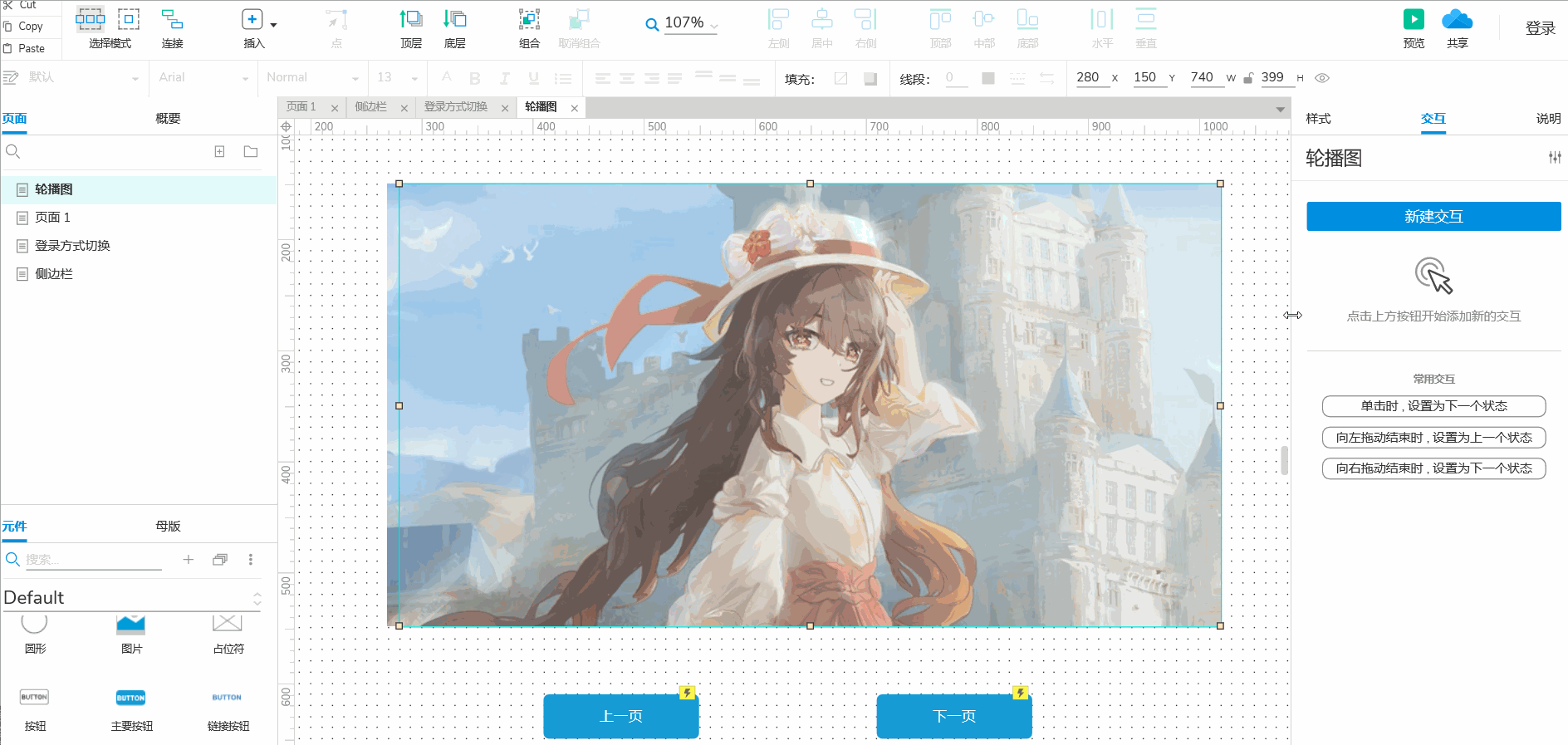The width and height of the screenshot is (1568, 745).
Task: Click the library options three-dot icon
Action: [x=251, y=560]
